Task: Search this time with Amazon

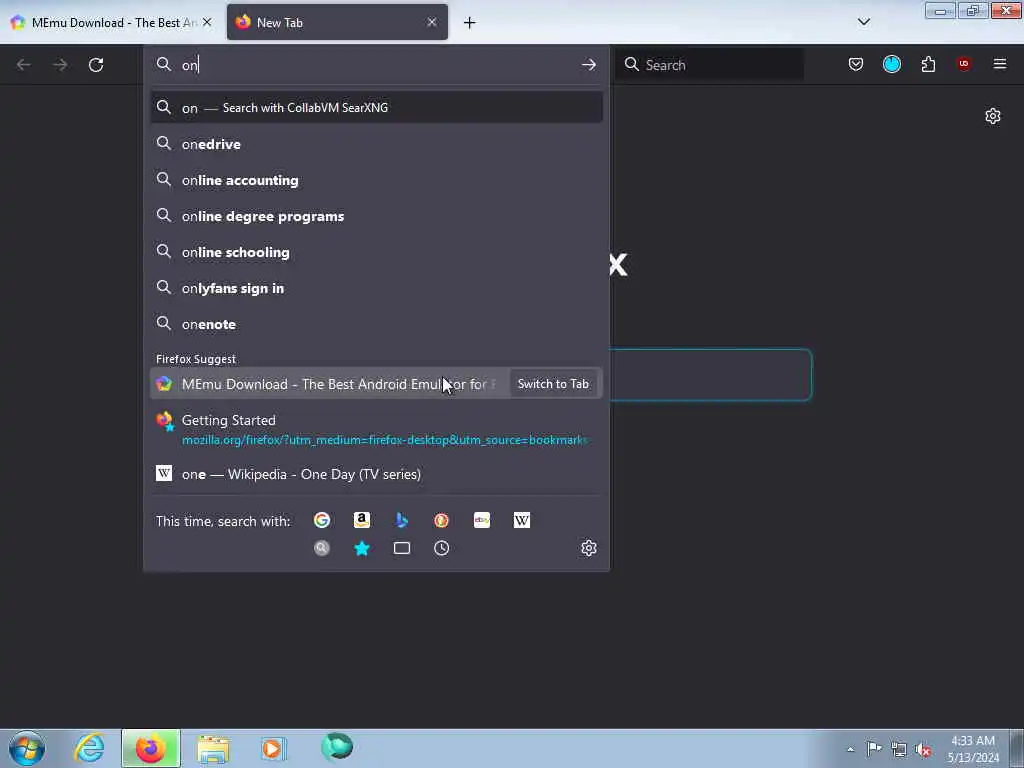Action: pyautogui.click(x=362, y=520)
